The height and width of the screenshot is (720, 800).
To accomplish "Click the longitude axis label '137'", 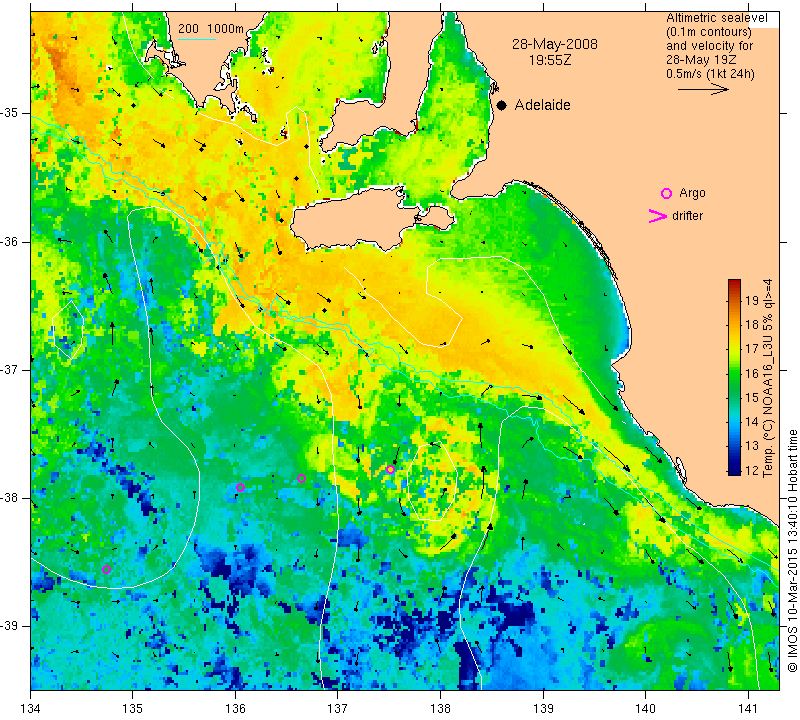I will pos(338,709).
